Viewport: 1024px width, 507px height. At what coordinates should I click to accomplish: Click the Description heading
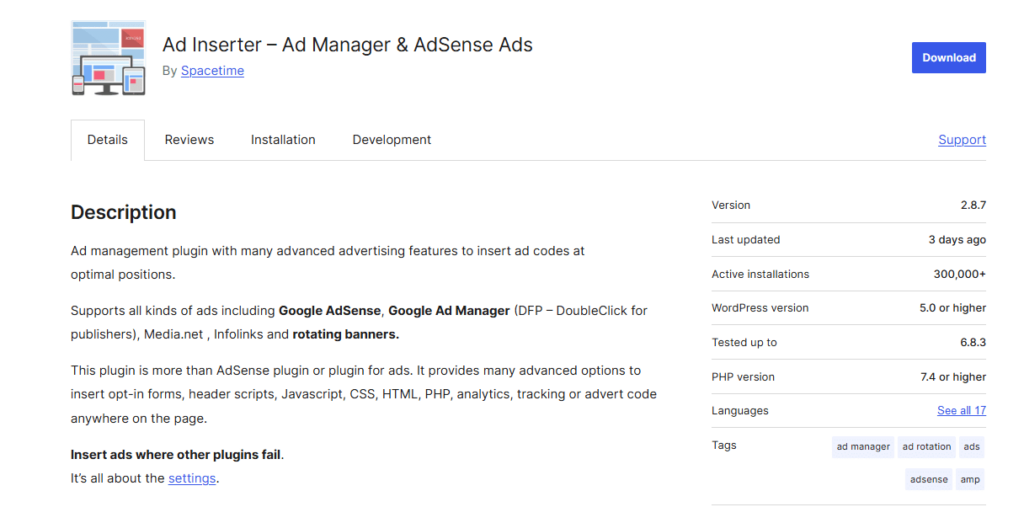tap(123, 212)
